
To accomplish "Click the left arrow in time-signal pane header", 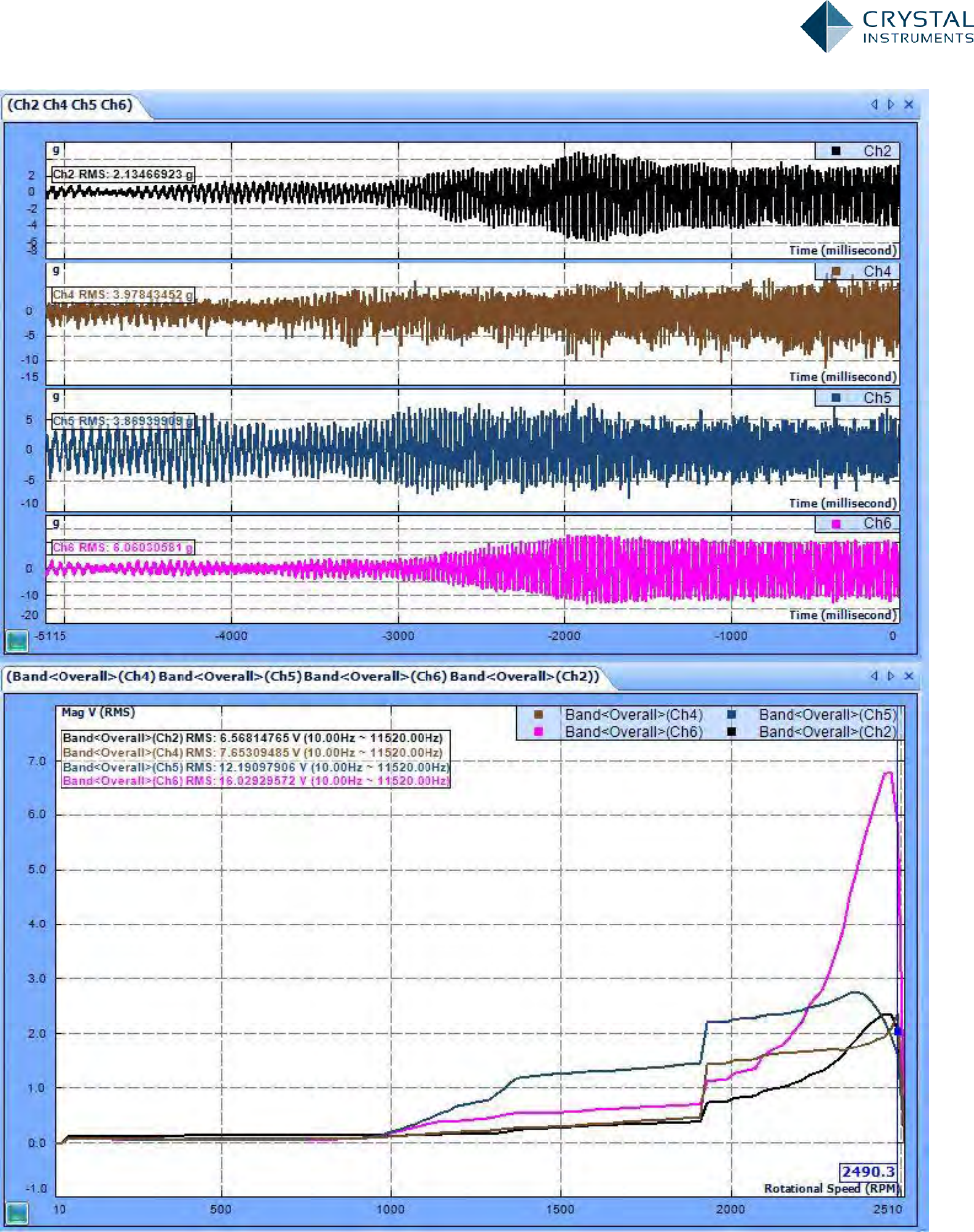I will [874, 104].
